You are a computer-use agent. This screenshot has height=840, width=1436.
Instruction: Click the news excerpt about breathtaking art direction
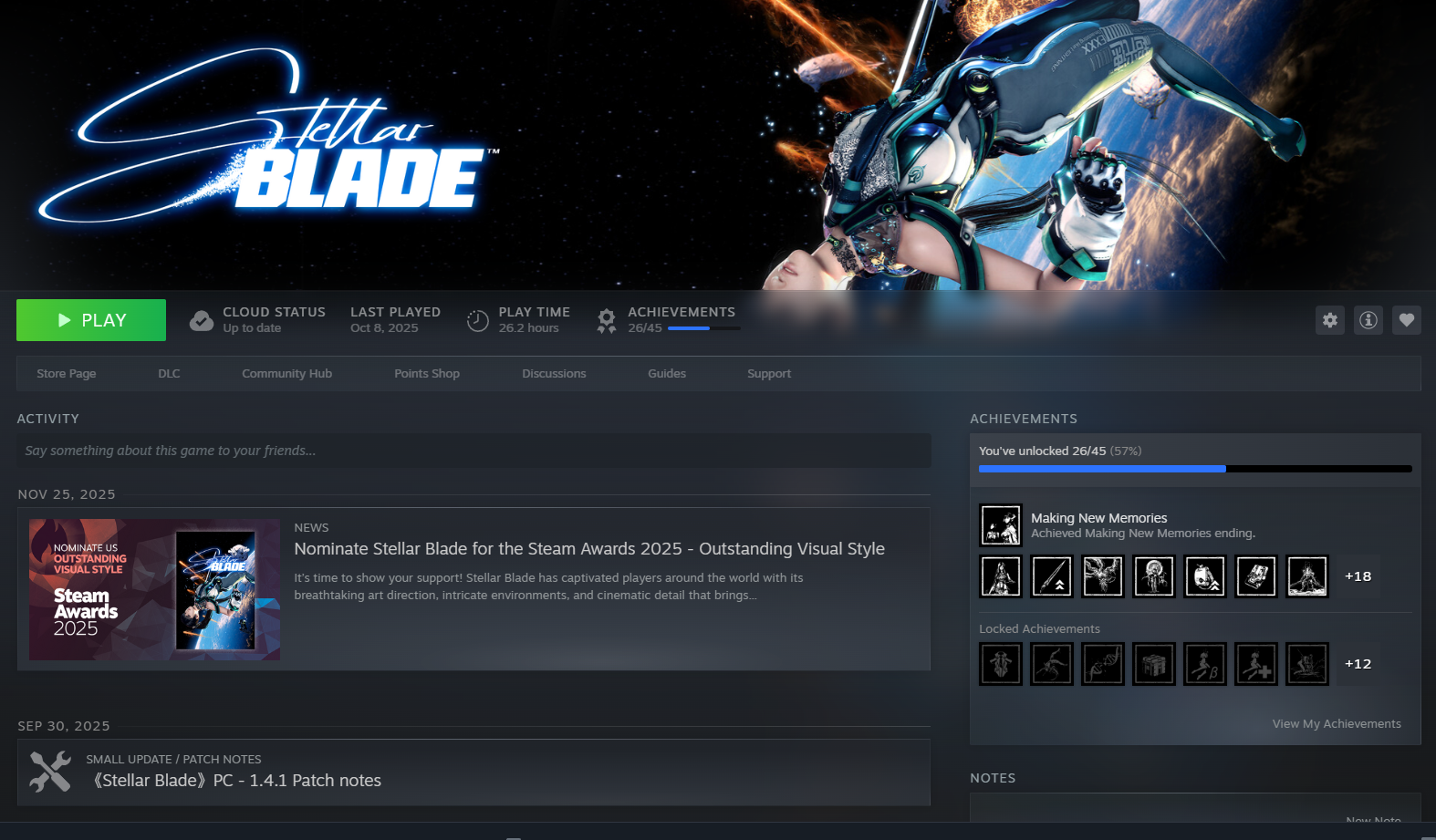point(548,586)
